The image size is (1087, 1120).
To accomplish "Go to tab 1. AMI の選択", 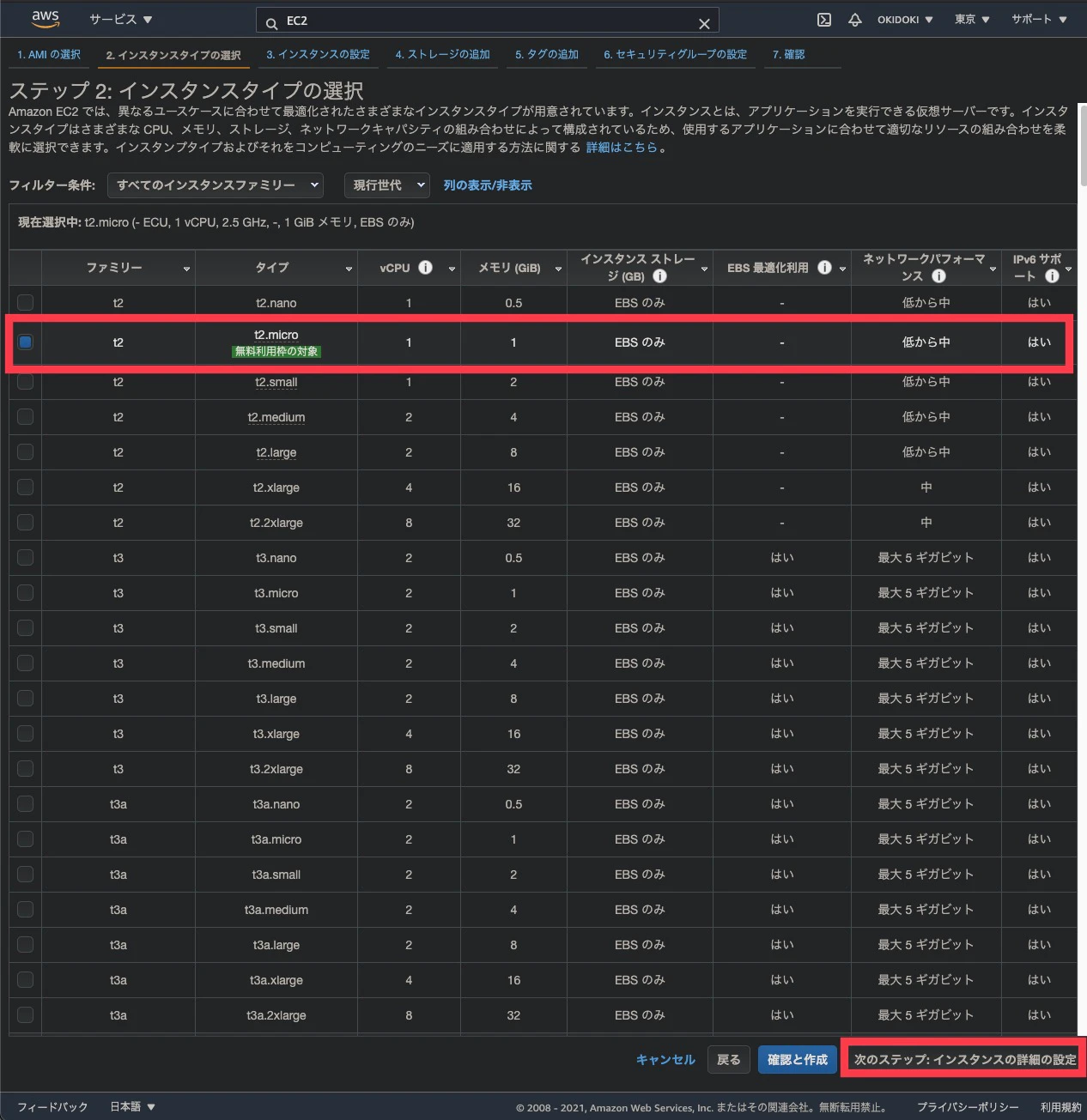I will (x=49, y=54).
